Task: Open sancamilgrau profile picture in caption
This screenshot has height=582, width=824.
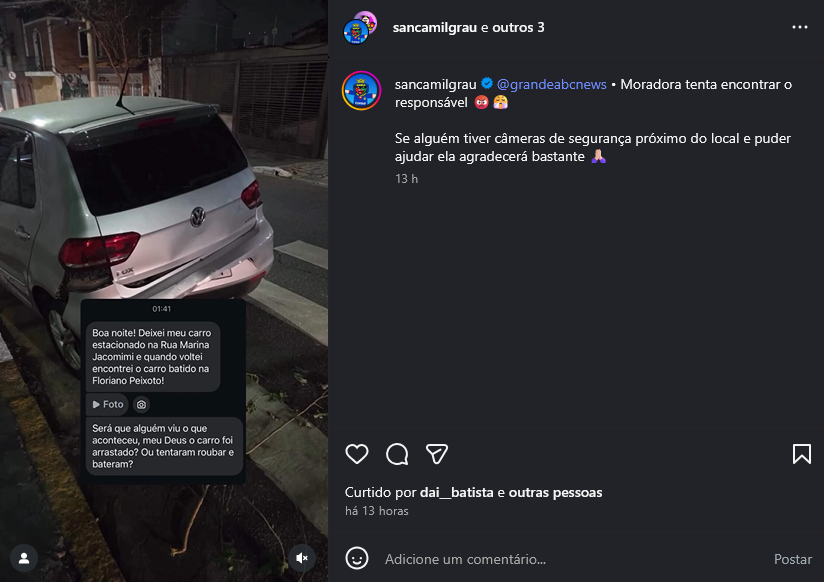Action: click(x=362, y=91)
